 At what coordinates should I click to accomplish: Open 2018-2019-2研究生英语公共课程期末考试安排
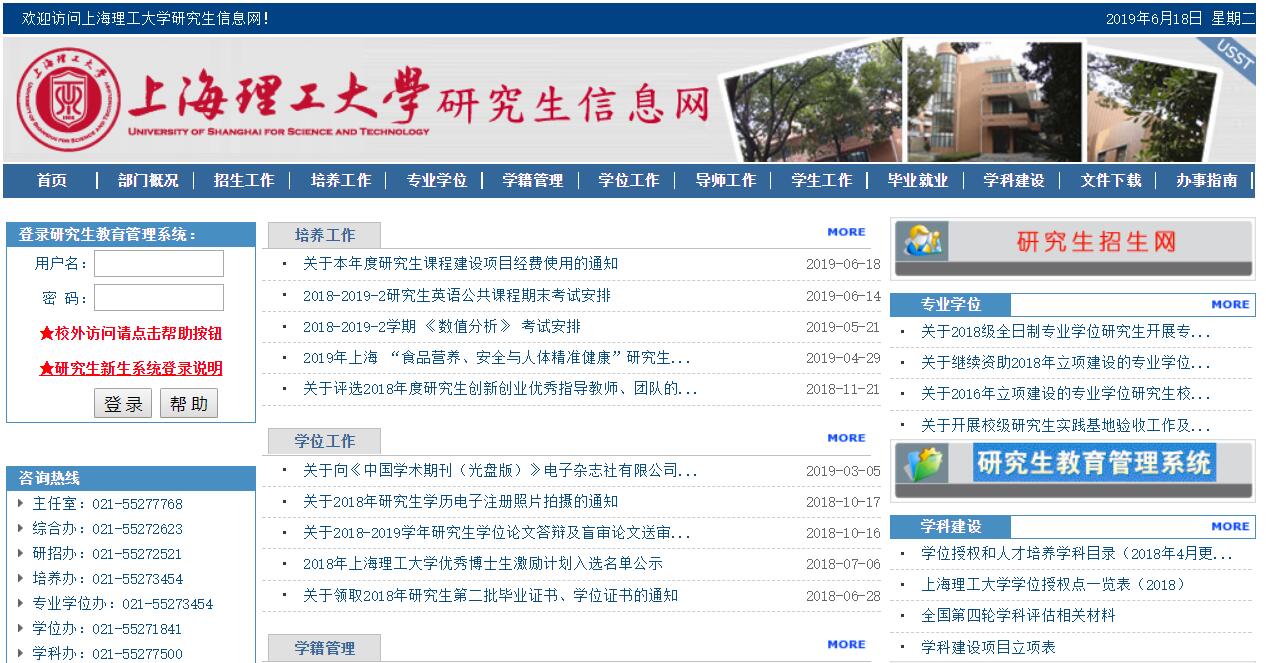coord(457,296)
